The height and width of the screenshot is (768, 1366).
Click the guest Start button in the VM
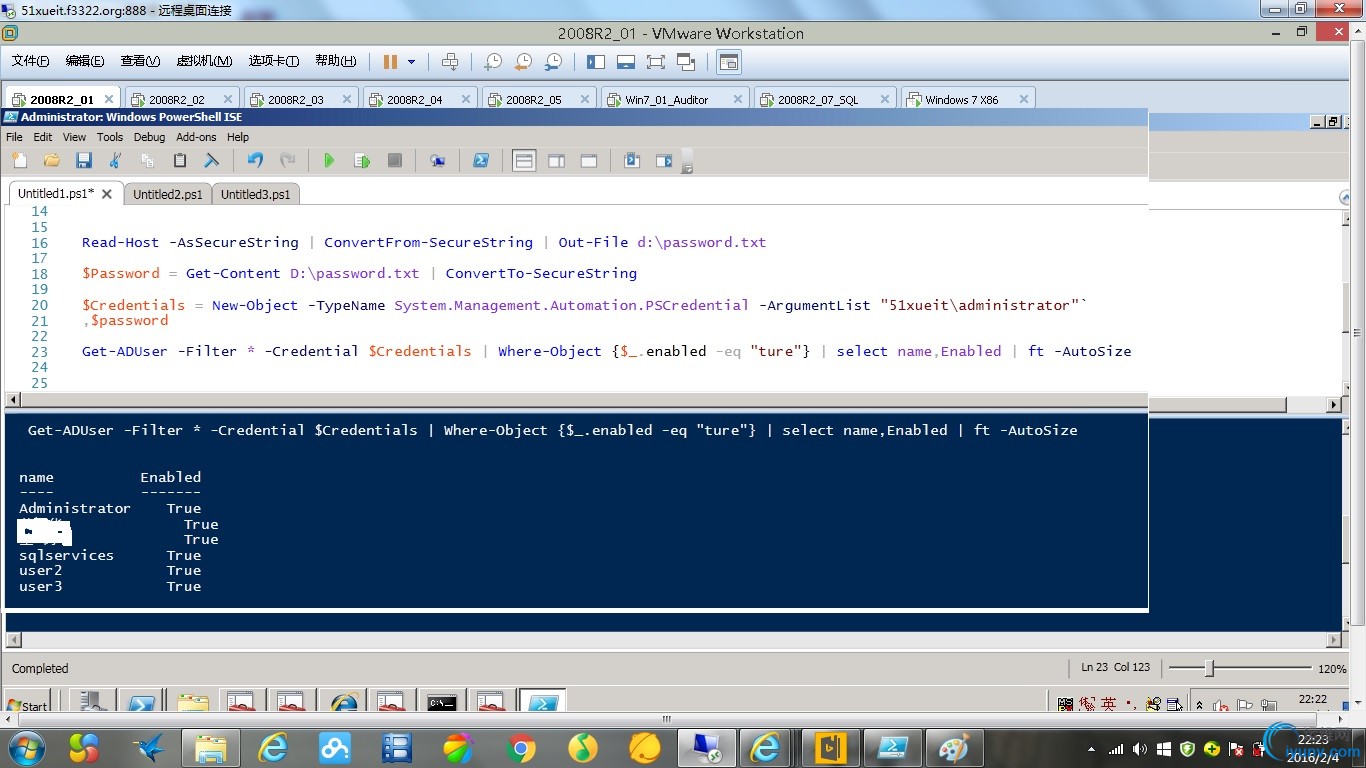click(x=29, y=703)
